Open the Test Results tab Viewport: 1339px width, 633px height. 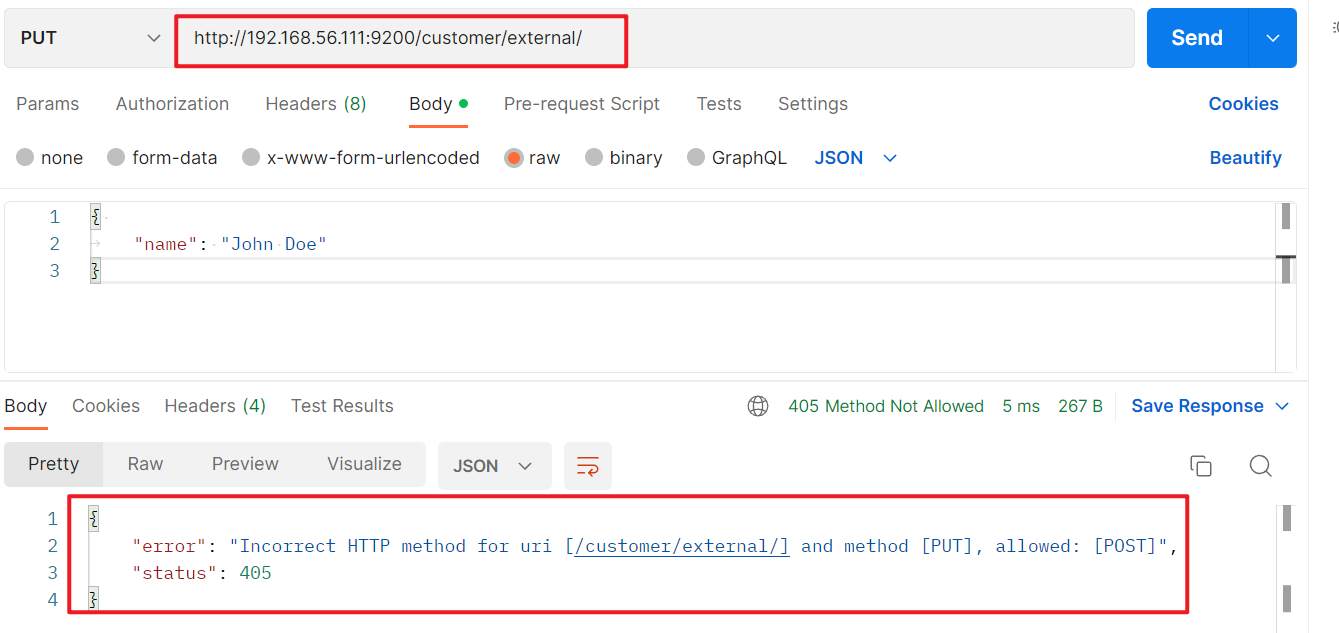pyautogui.click(x=342, y=406)
